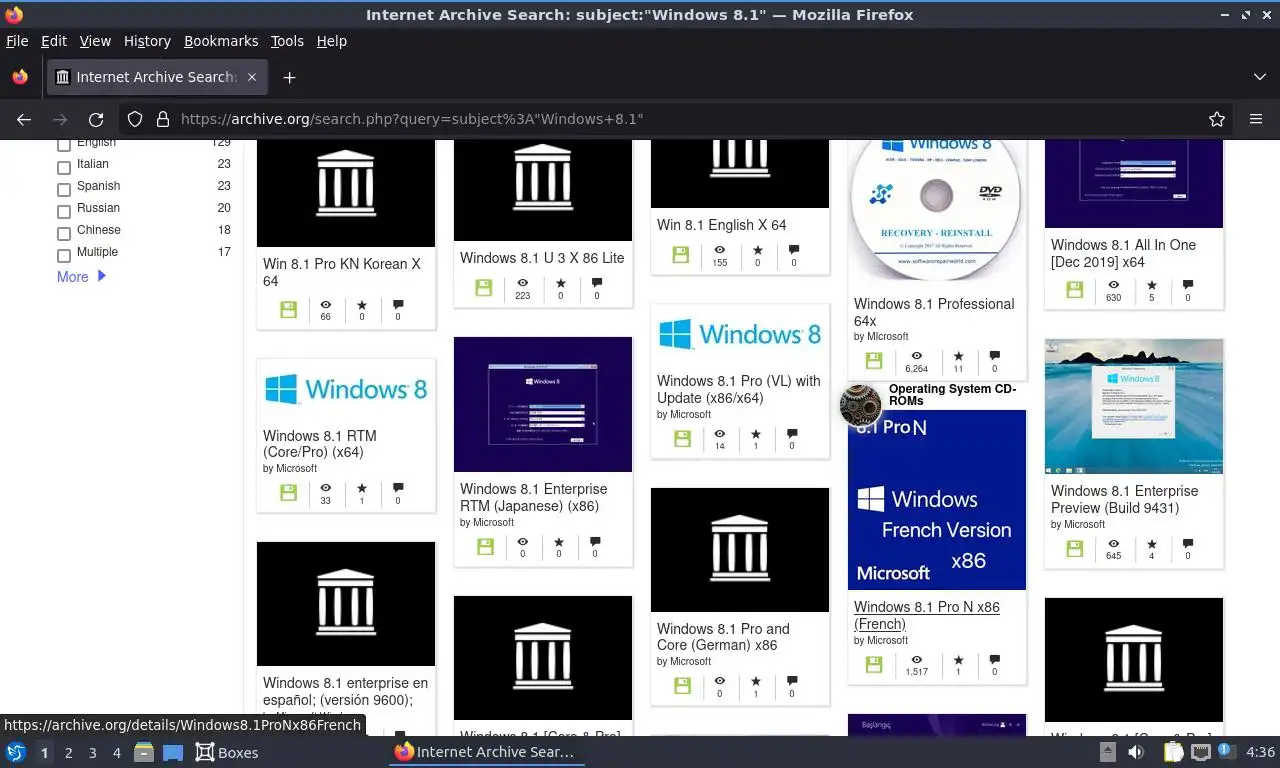Image resolution: width=1280 pixels, height=768 pixels.
Task: Open the file manager from taskbar
Action: pos(143,752)
